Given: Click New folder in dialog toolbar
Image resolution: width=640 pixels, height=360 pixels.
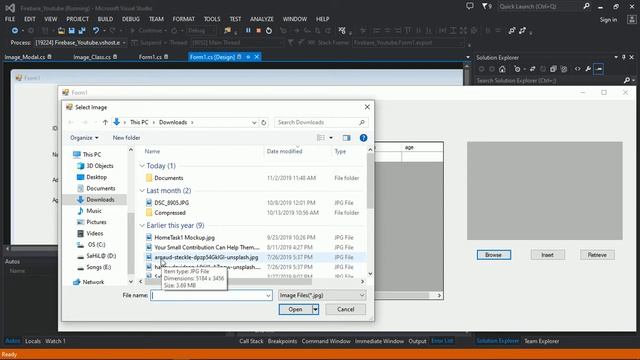Looking at the screenshot, I should point(127,138).
